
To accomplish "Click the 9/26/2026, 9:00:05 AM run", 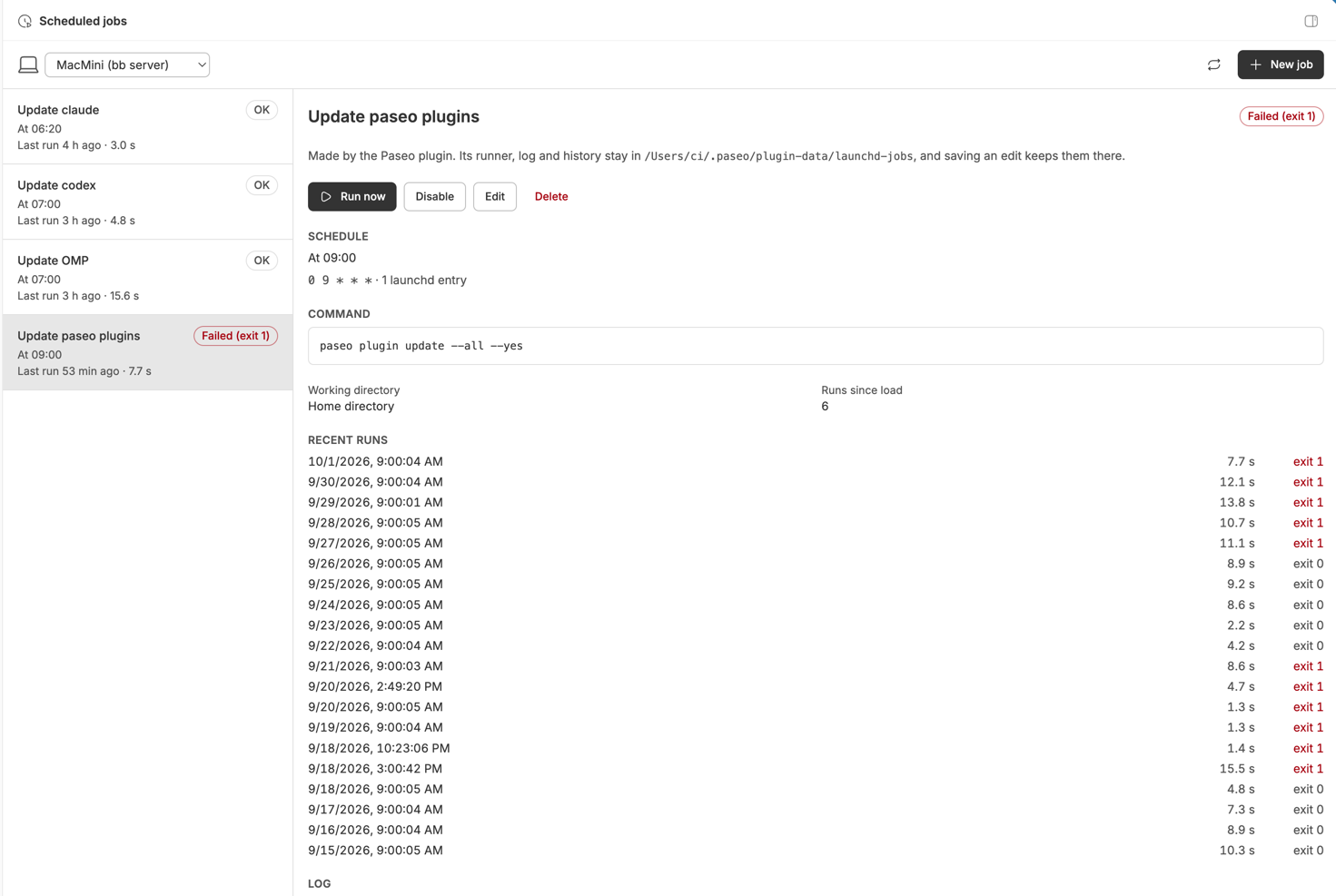I will [815, 564].
